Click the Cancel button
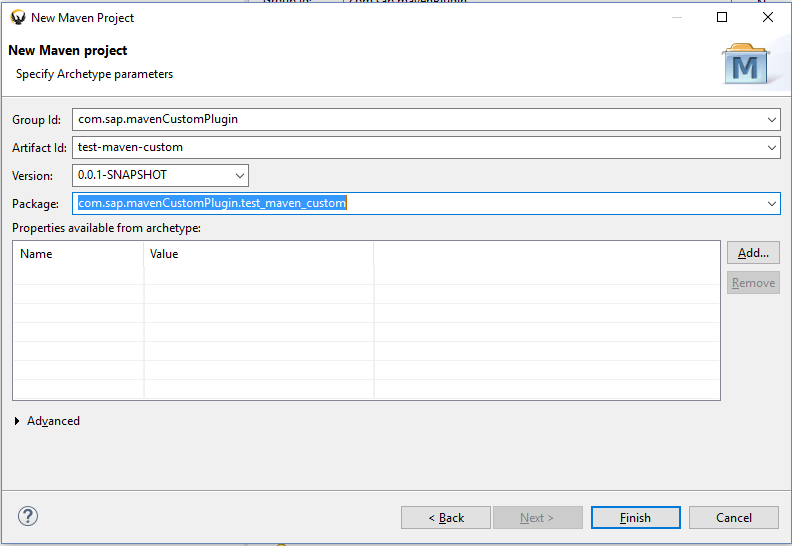 733,518
